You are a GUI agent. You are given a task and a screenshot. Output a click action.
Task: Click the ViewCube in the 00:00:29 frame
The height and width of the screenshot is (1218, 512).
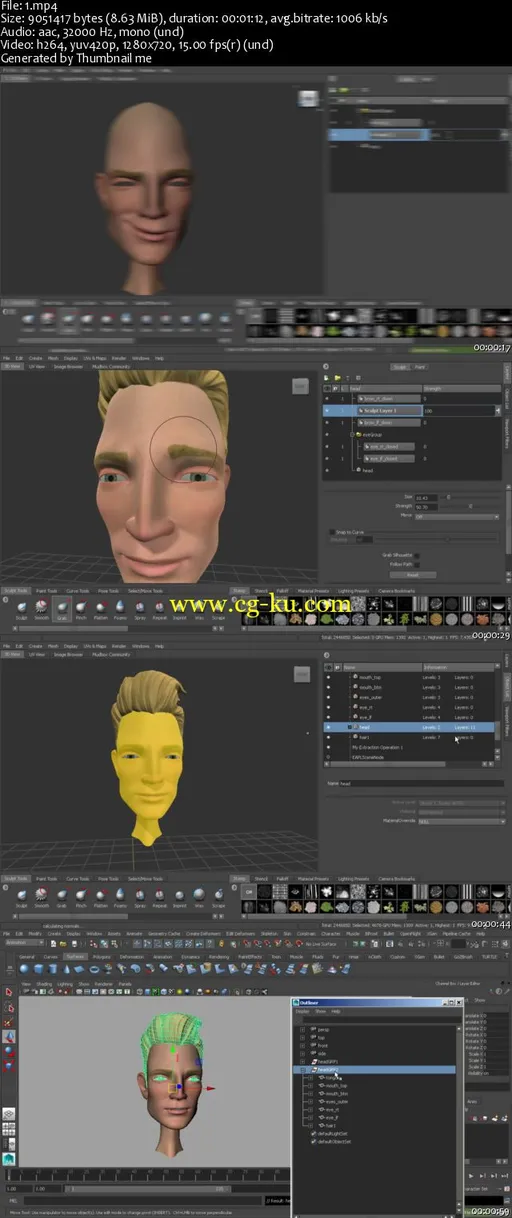(x=300, y=386)
